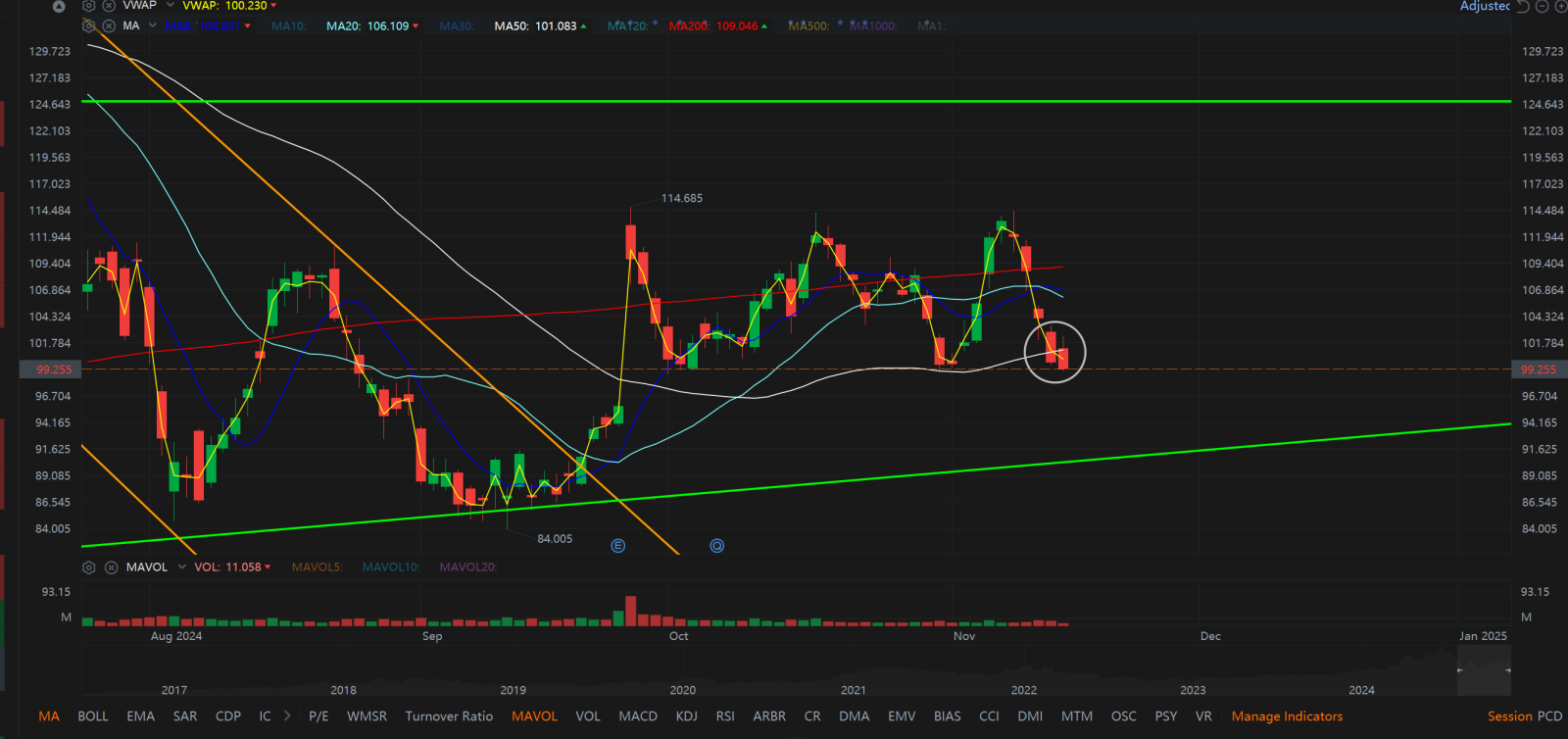The width and height of the screenshot is (1568, 739).
Task: Toggle the MA8 moving average line
Action: click(208, 26)
